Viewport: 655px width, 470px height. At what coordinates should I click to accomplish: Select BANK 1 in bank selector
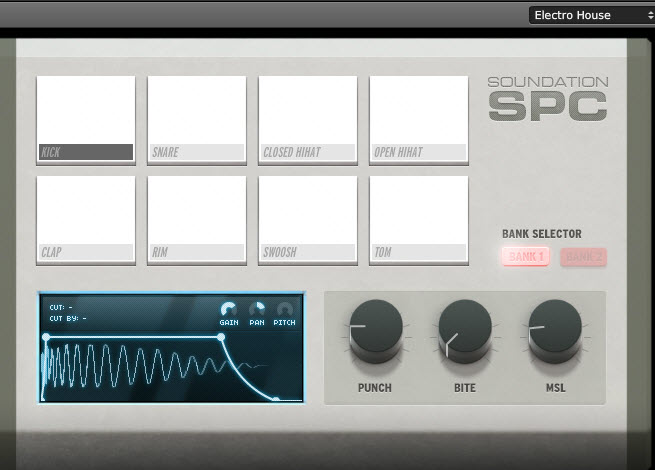pos(526,257)
